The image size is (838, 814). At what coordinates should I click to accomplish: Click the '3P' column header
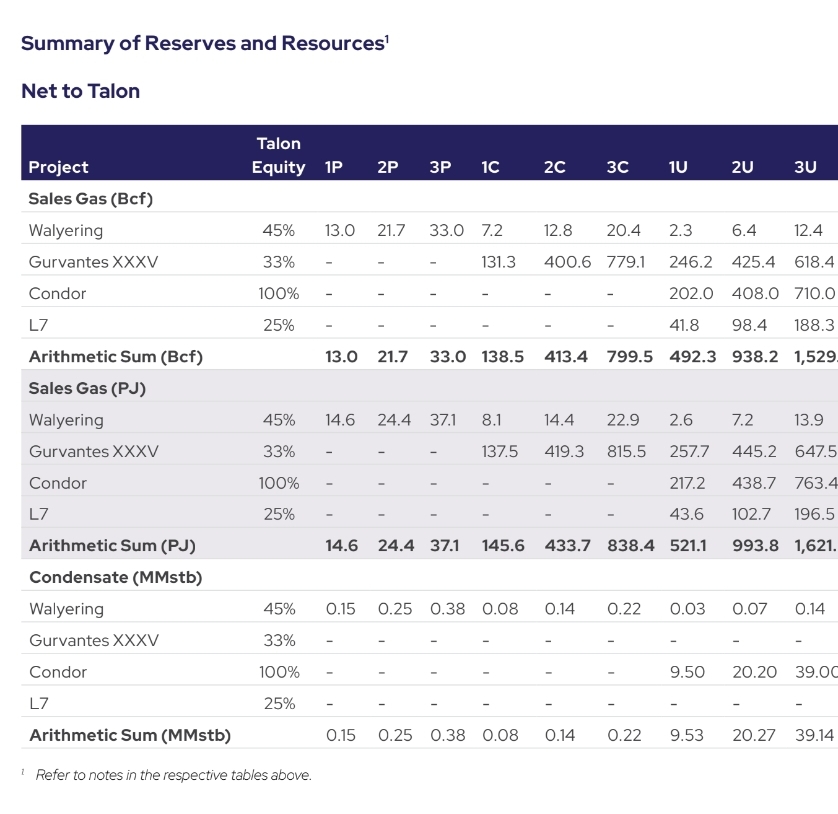[x=440, y=167]
